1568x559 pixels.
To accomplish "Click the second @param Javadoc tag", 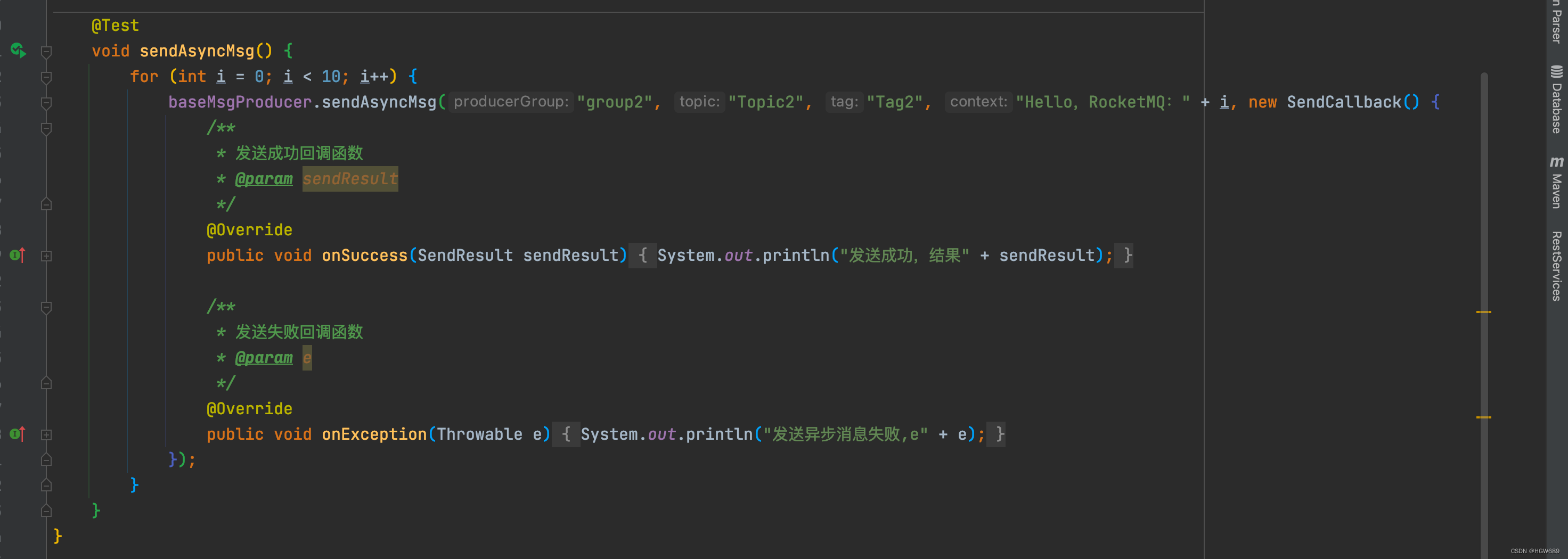I will [264, 358].
